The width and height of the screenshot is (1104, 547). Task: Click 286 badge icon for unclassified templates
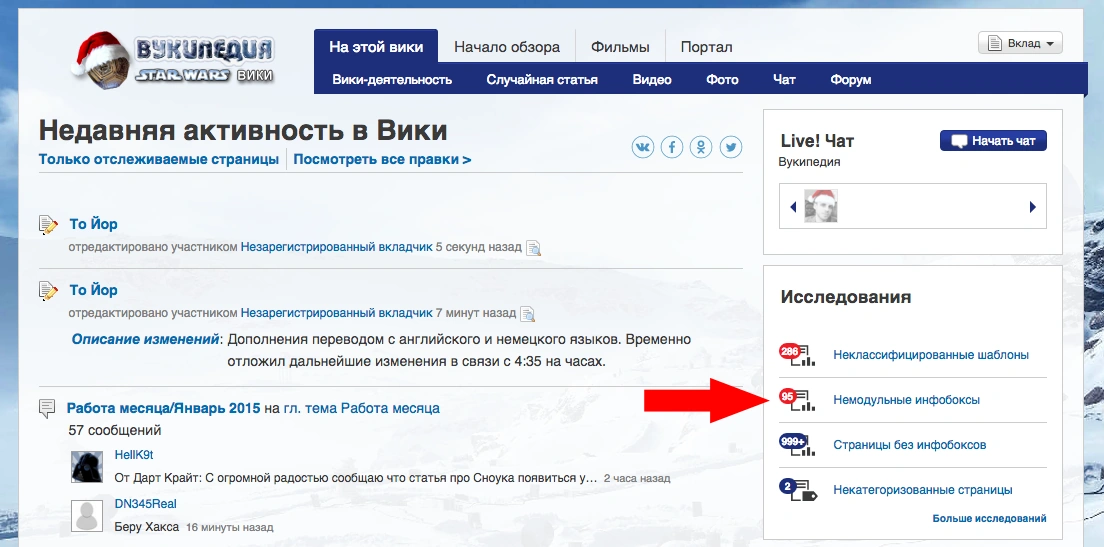pos(796,354)
